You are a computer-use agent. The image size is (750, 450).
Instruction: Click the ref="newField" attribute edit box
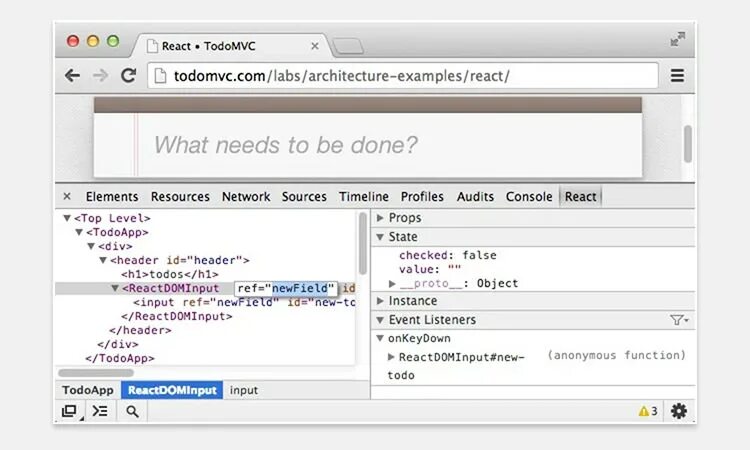point(286,288)
